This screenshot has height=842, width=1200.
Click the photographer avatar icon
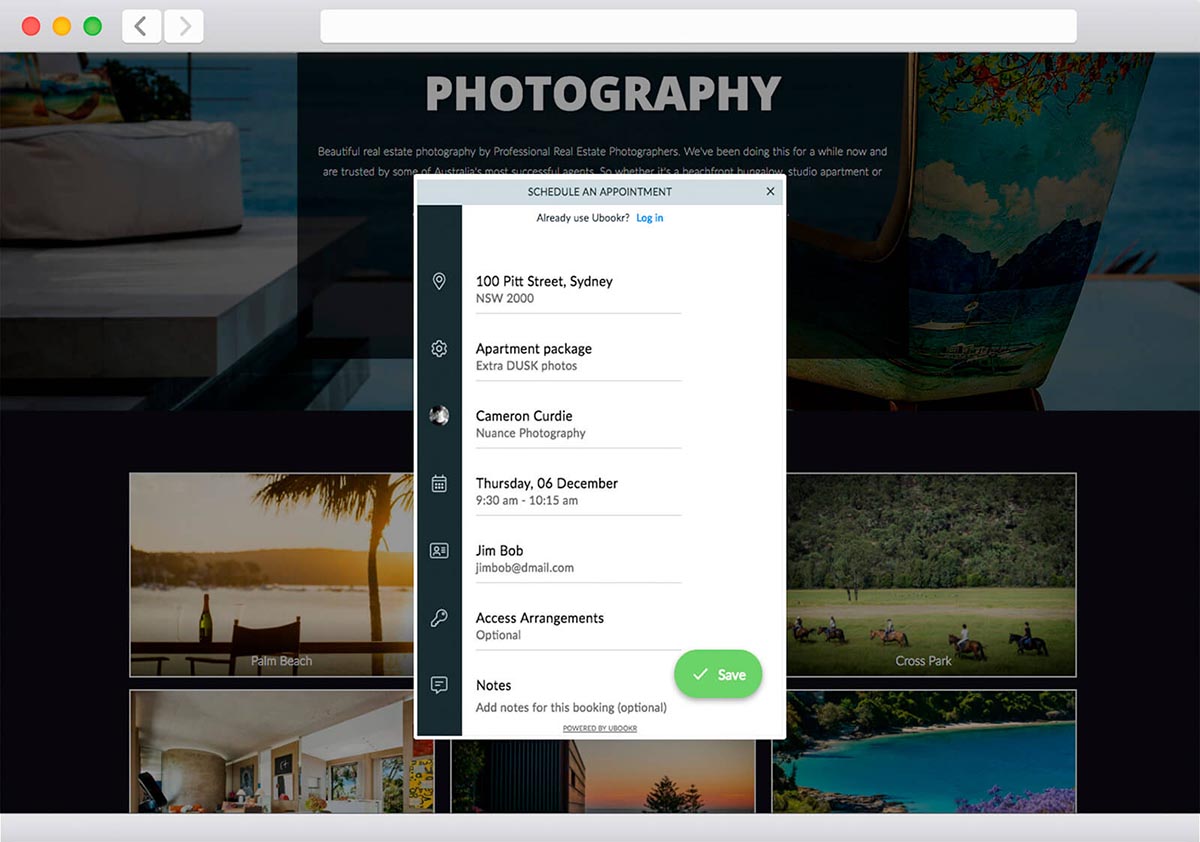click(439, 415)
